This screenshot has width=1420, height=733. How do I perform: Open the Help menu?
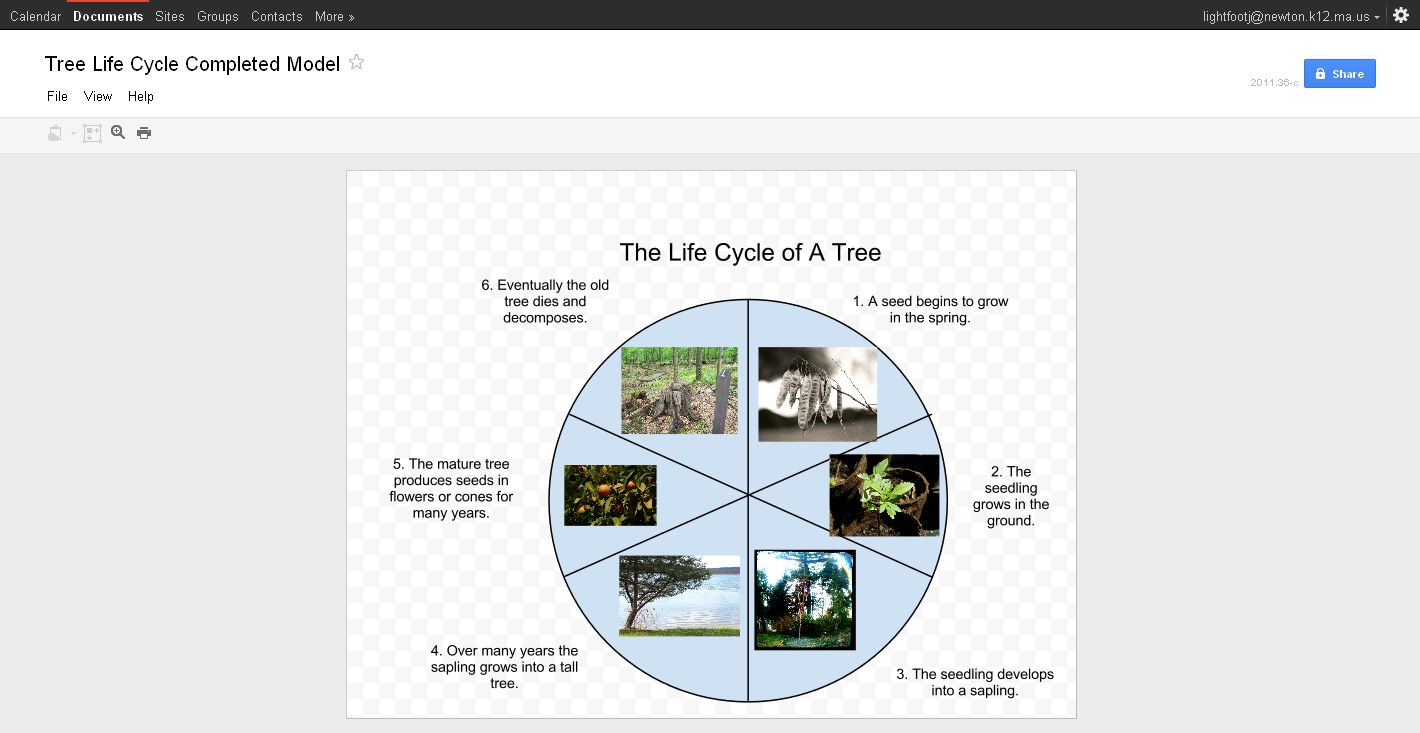tap(141, 96)
